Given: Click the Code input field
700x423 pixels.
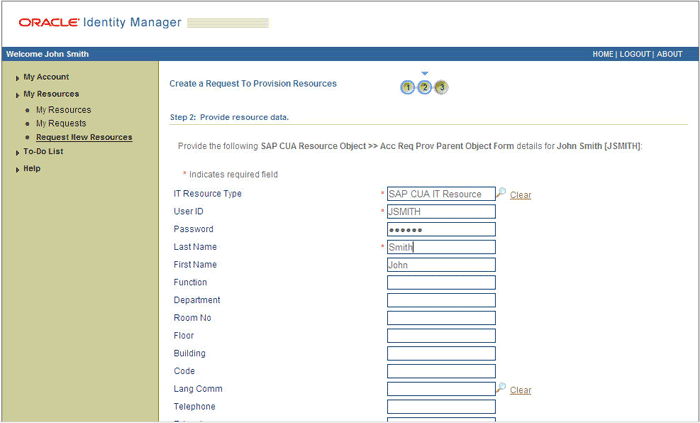Looking at the screenshot, I should (441, 371).
